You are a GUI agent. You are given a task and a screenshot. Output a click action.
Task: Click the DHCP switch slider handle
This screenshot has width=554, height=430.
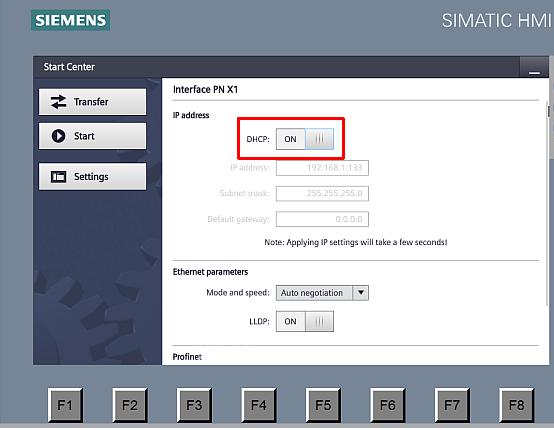coord(319,139)
